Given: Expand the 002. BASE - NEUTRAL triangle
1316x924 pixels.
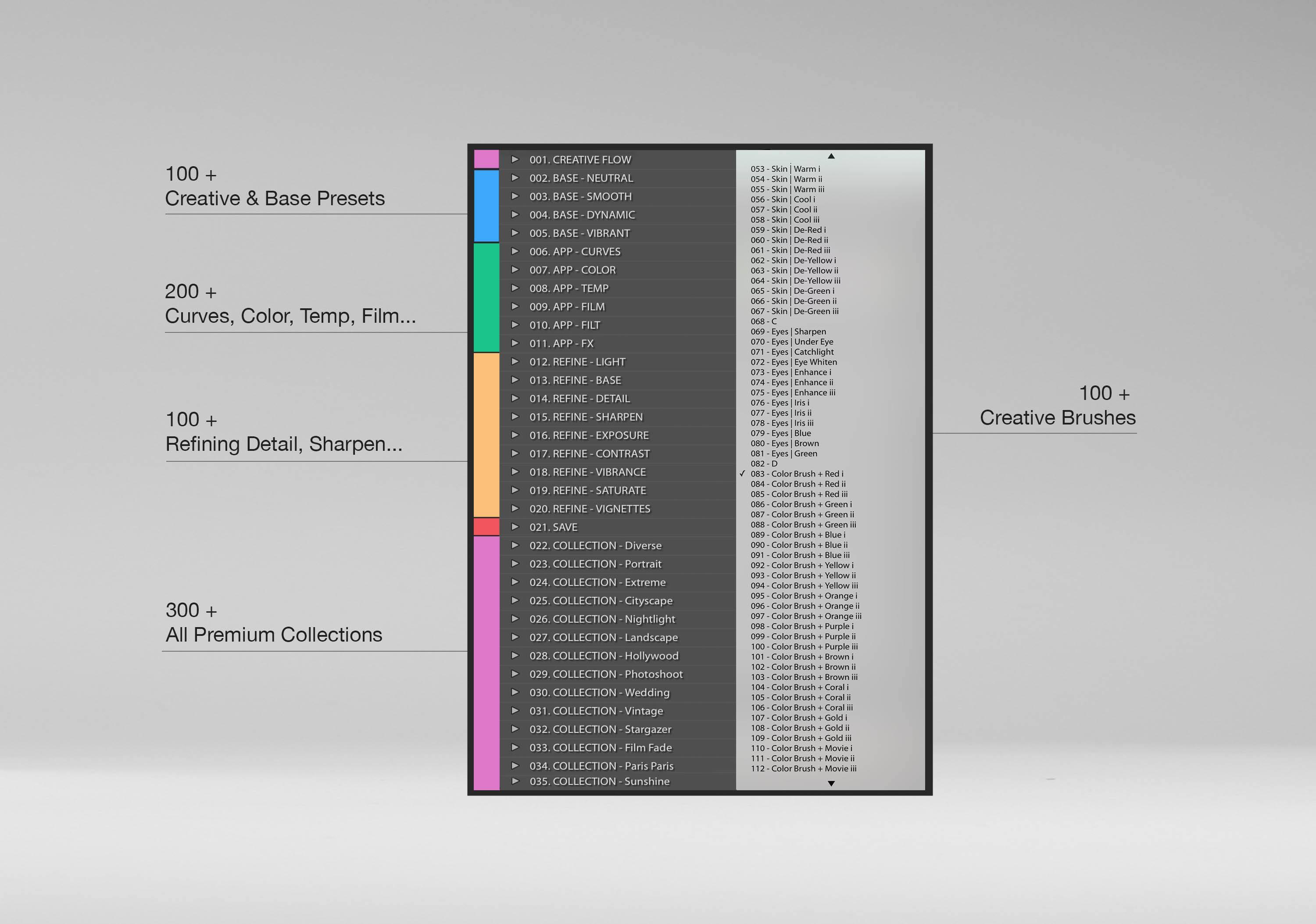Looking at the screenshot, I should 515,178.
